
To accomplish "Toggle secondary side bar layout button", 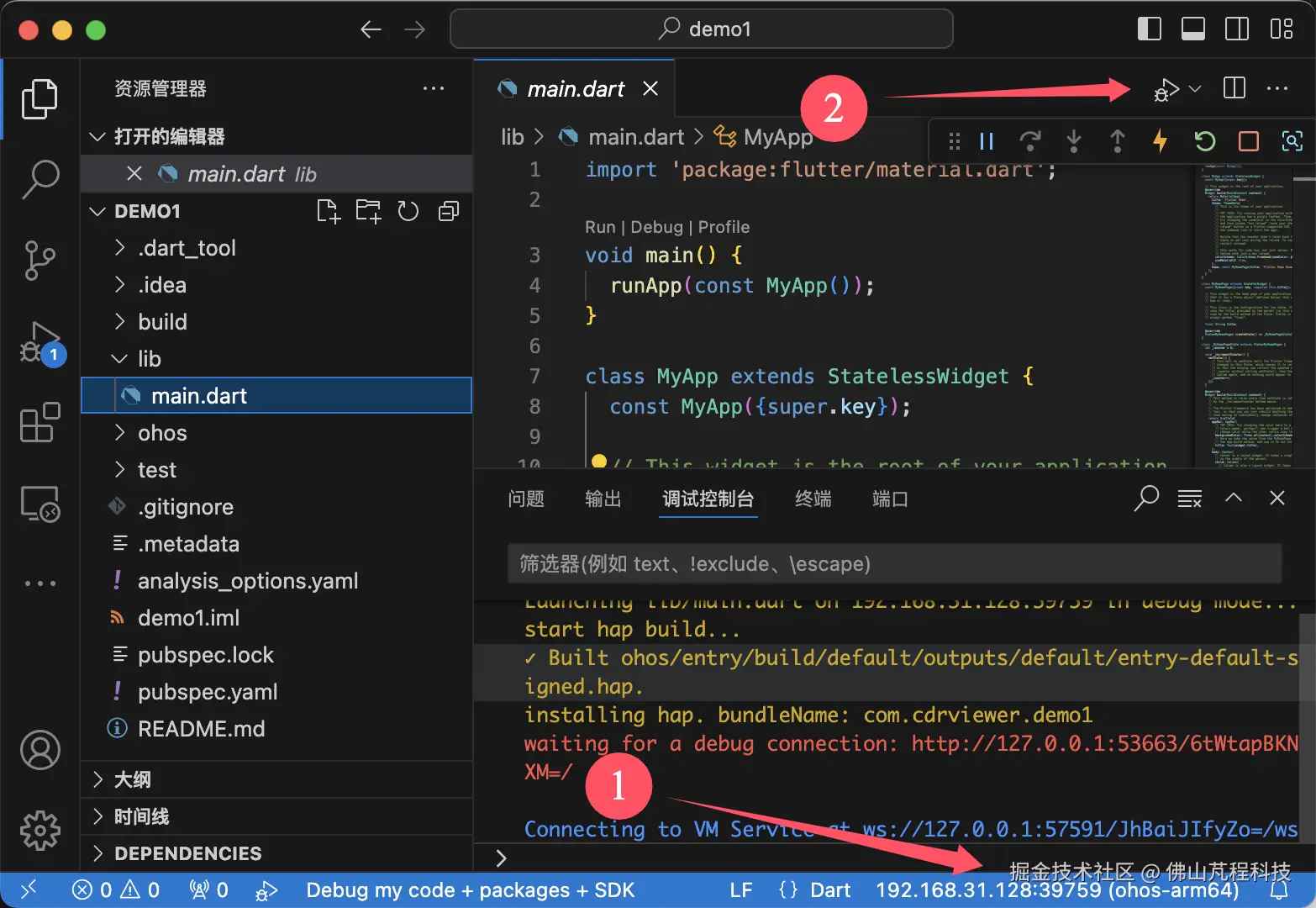I will tap(1237, 29).
